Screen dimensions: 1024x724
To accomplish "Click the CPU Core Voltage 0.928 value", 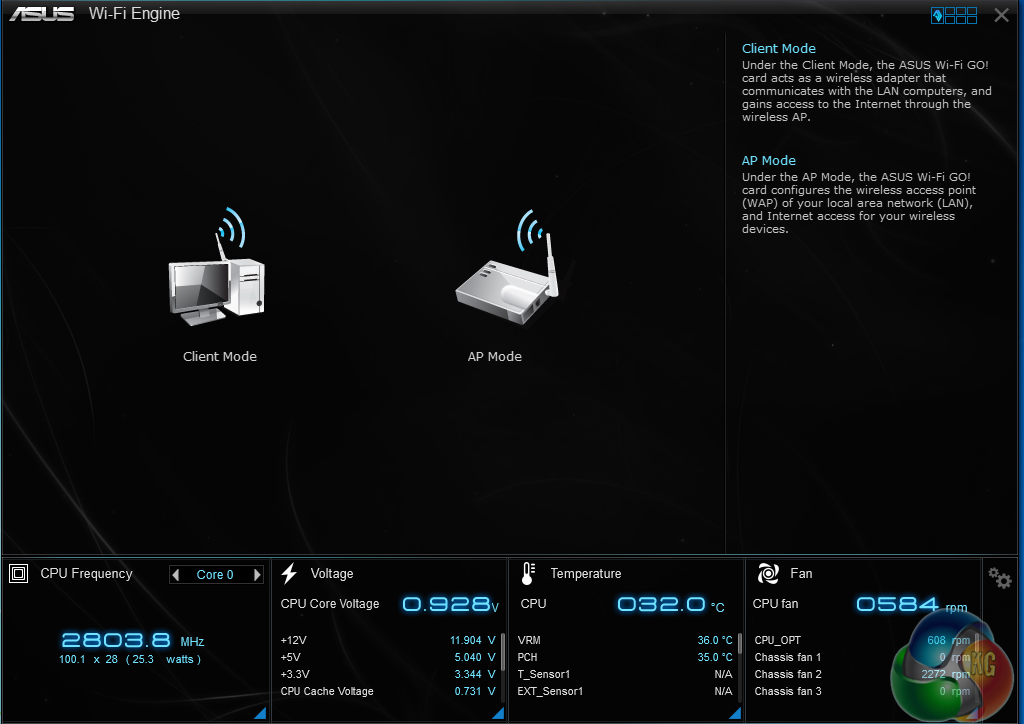I will 450,605.
